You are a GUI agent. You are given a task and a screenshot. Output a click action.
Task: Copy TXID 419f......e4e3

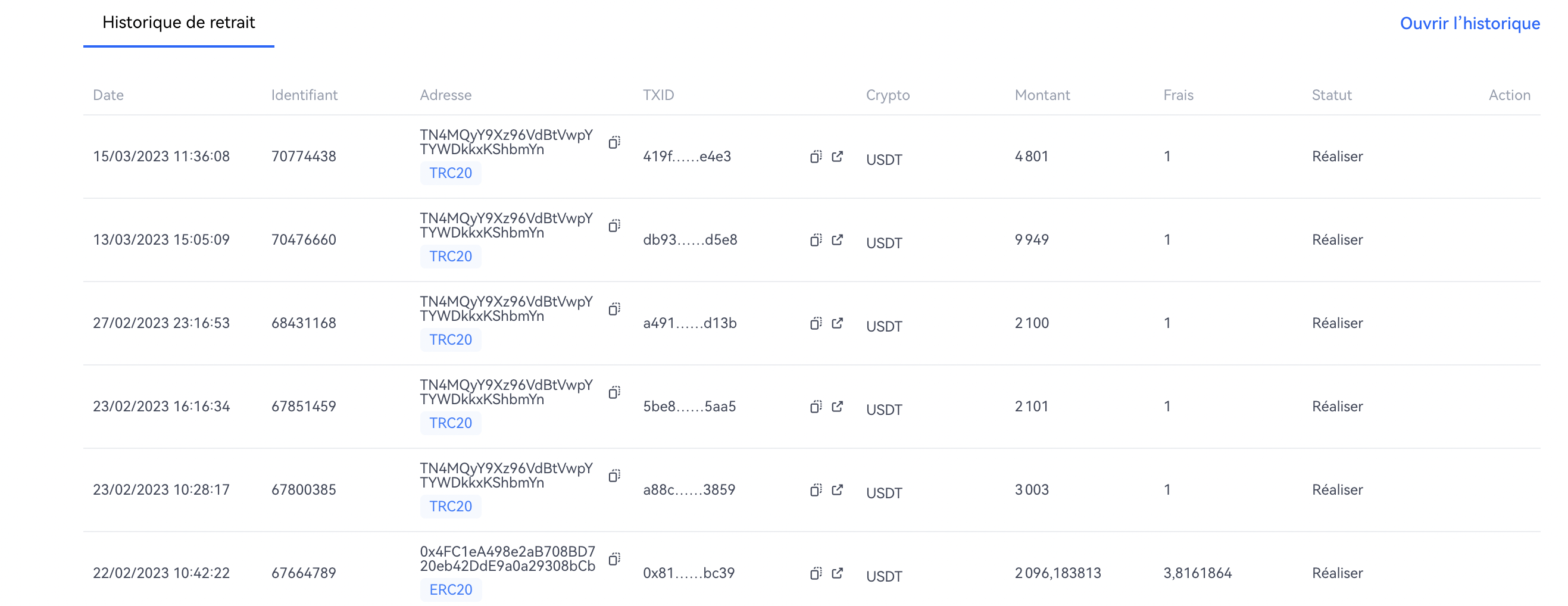(x=816, y=157)
